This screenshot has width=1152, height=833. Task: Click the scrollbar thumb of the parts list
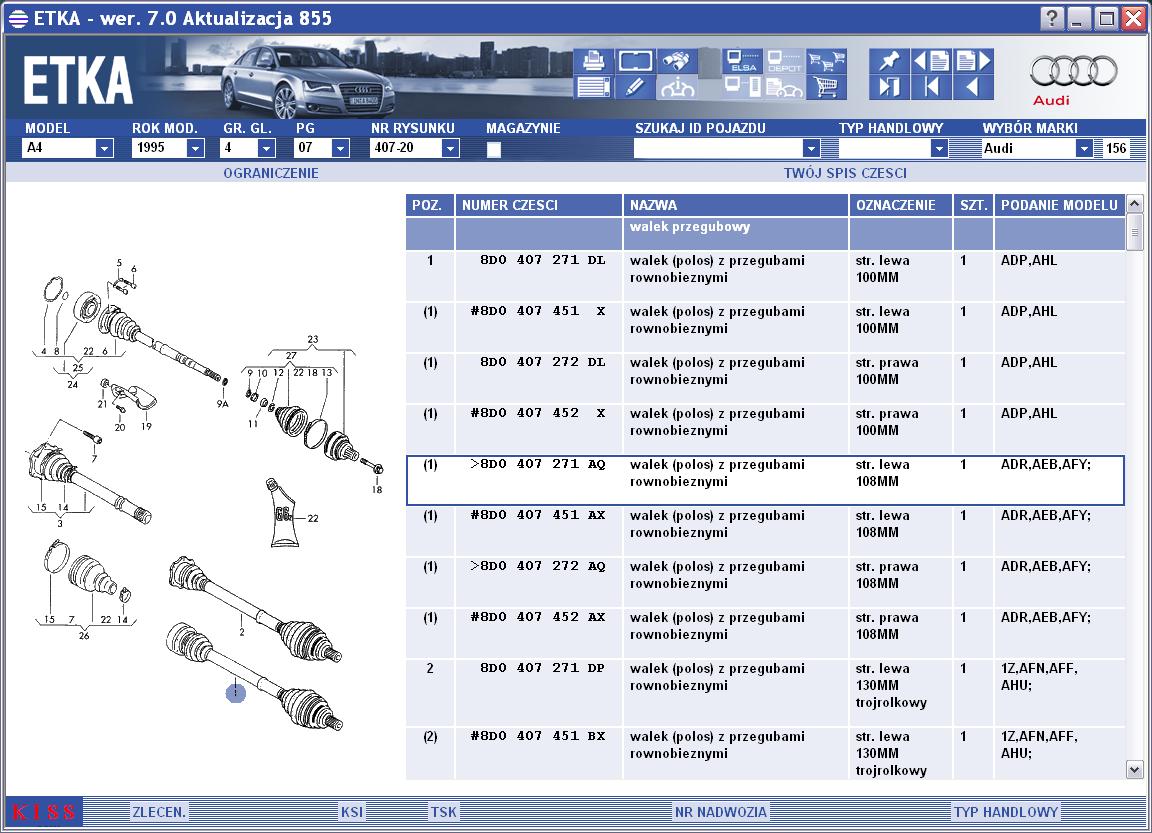click(x=1134, y=232)
